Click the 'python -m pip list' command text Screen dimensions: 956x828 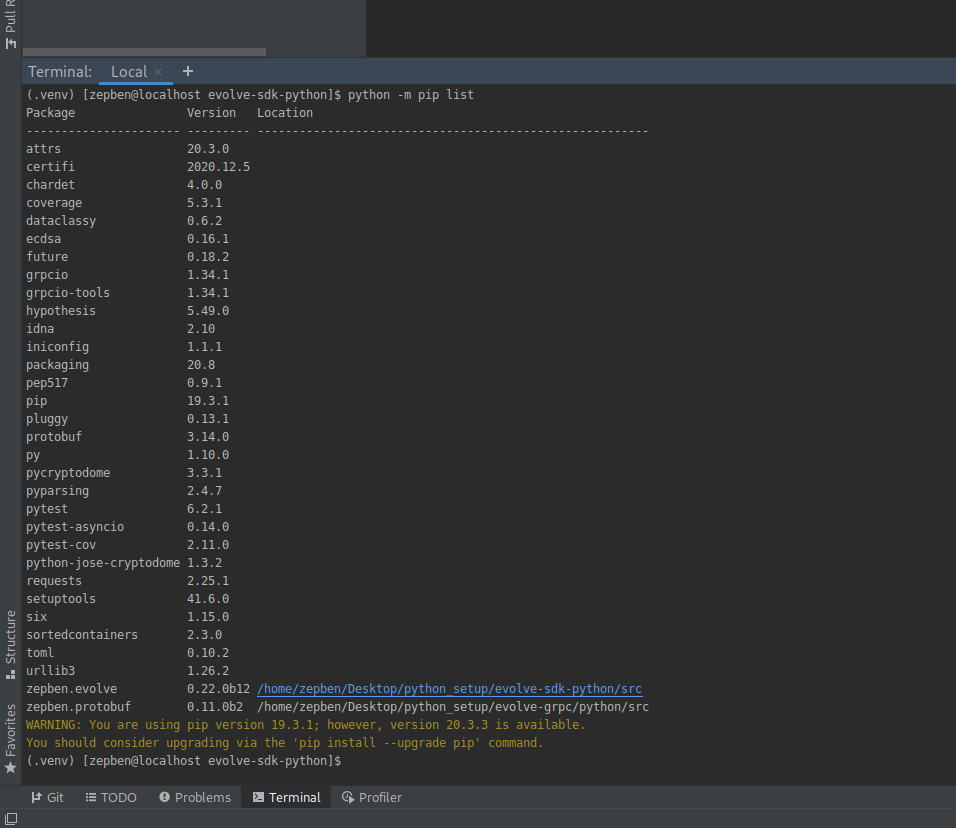click(x=411, y=95)
